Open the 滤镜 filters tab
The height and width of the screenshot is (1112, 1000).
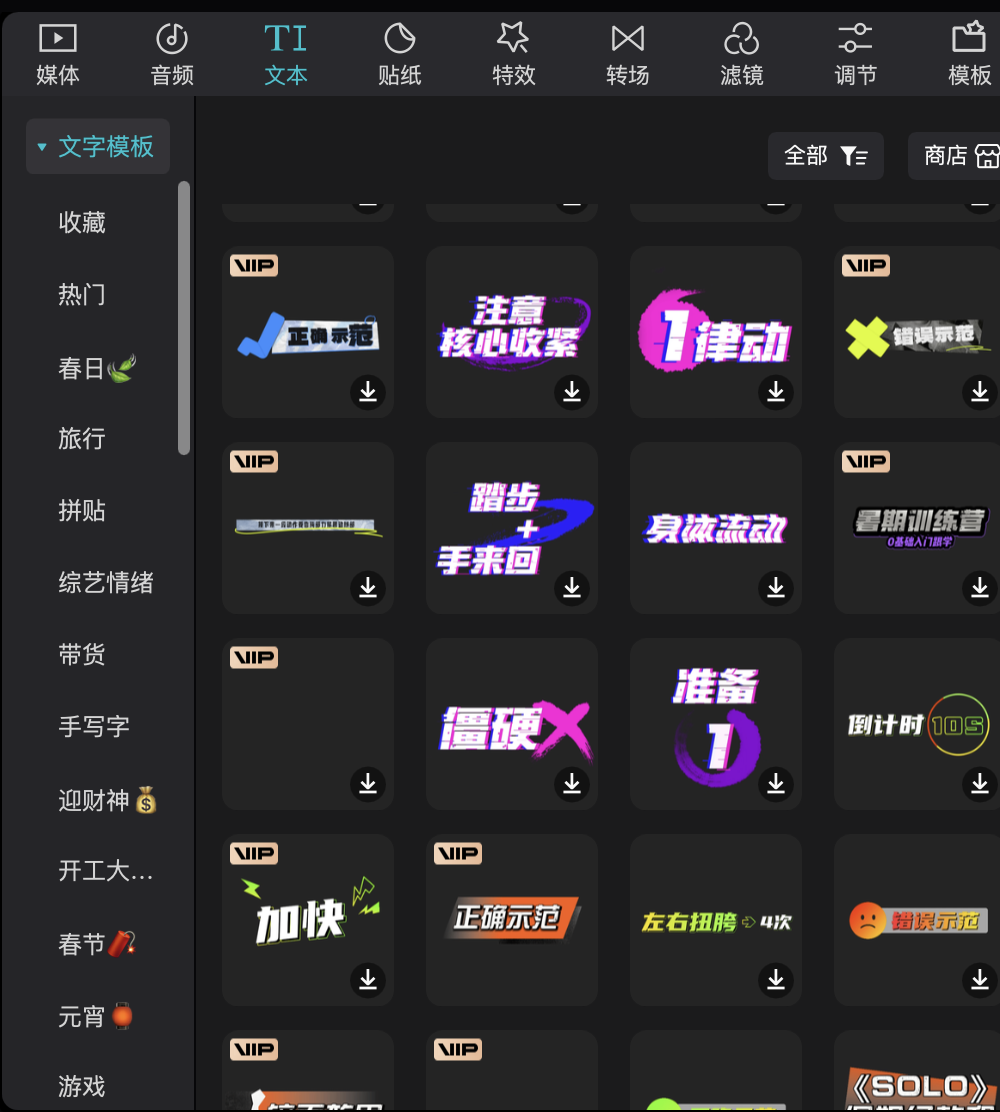point(741,55)
